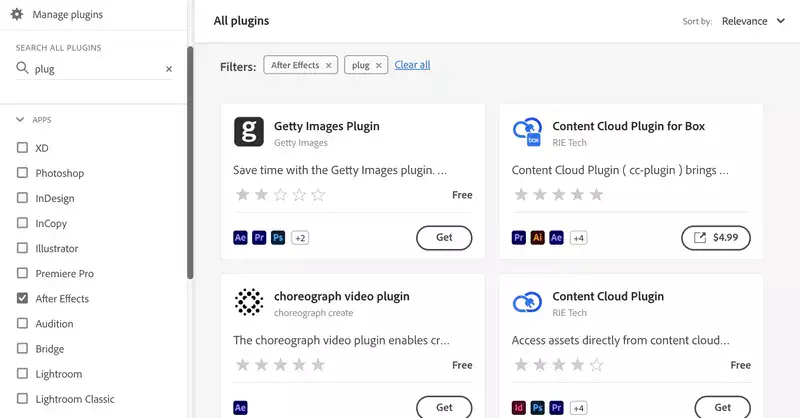
Task: Show +2 more apps on Getty Images card
Action: point(300,238)
